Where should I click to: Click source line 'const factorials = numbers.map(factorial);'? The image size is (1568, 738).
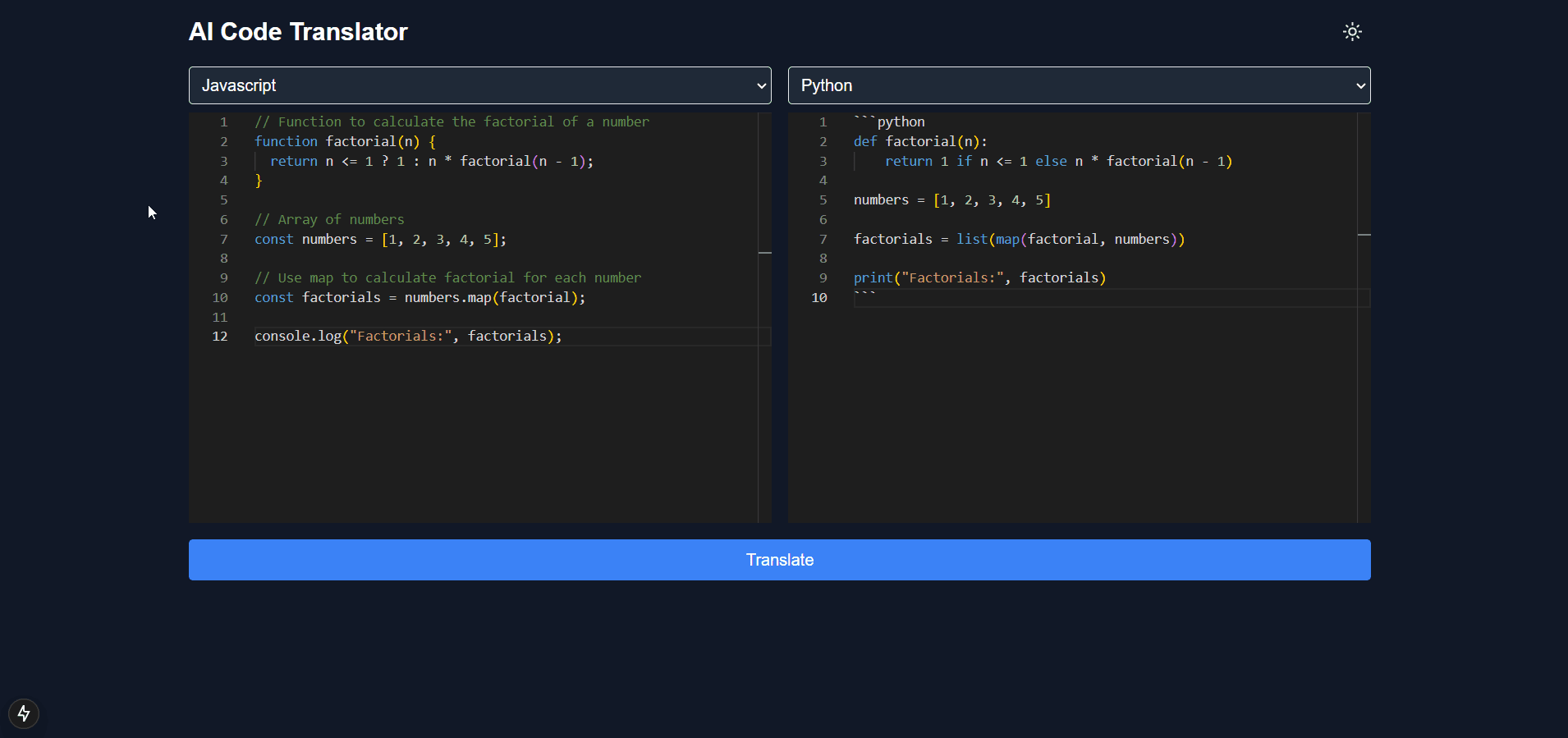[420, 297]
